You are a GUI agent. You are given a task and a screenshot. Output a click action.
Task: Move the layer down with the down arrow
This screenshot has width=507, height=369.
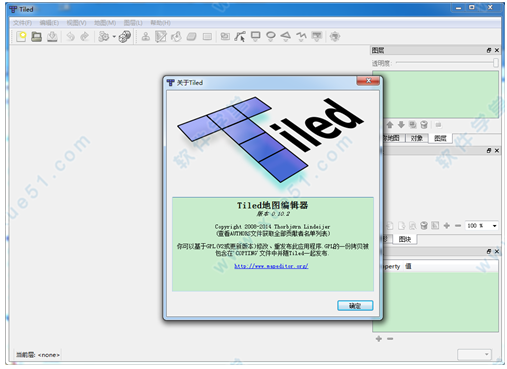click(401, 125)
